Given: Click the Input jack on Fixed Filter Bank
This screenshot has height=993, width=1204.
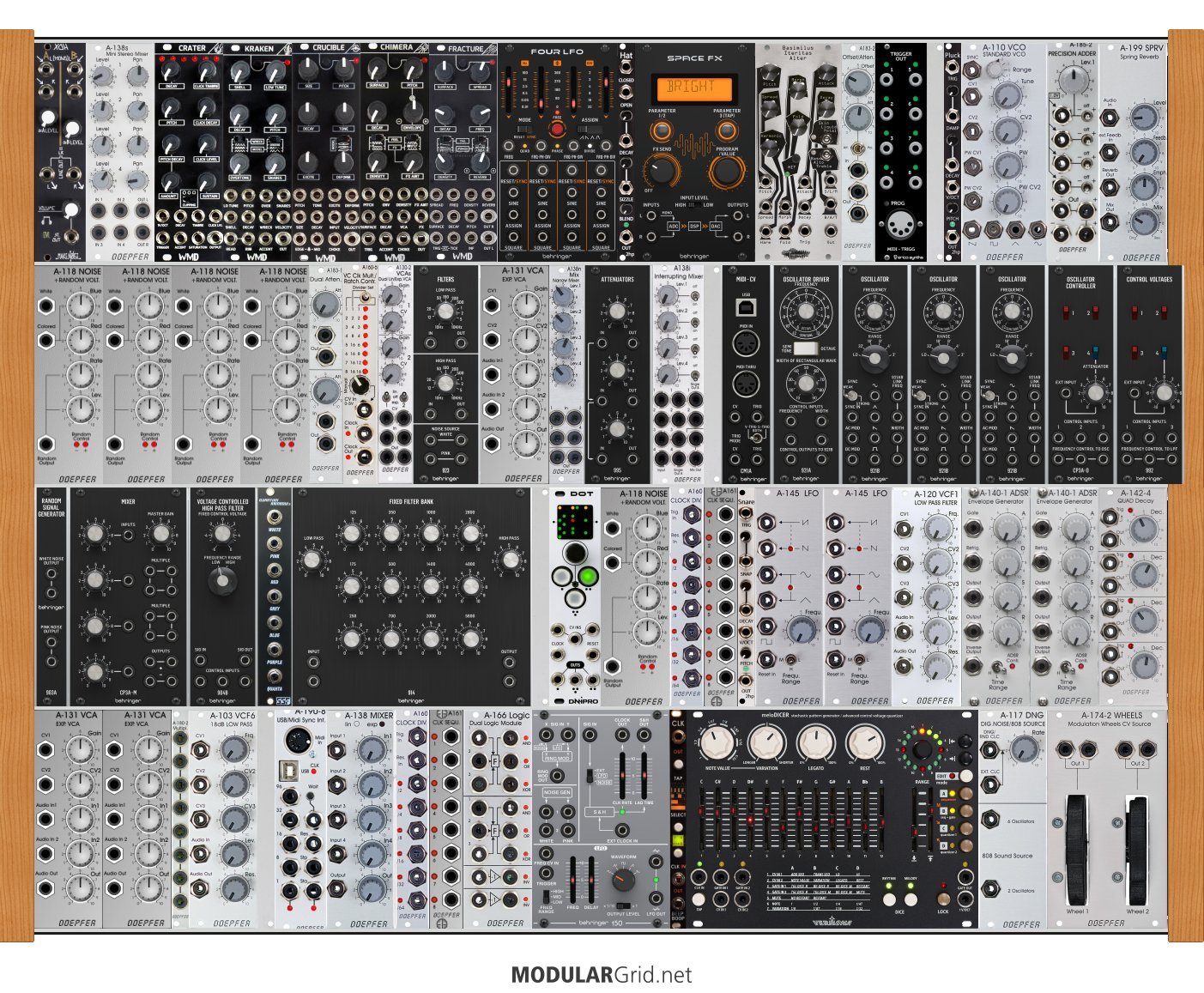Looking at the screenshot, I should (313, 664).
